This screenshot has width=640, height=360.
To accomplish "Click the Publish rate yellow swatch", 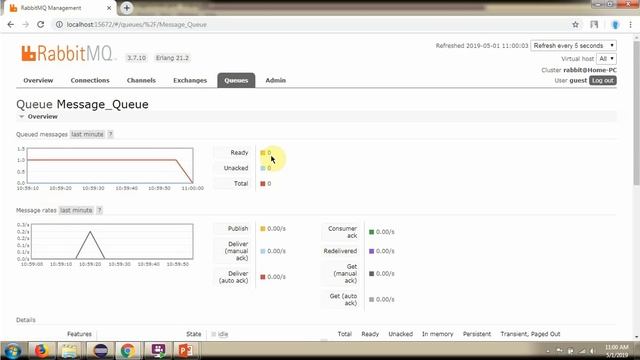I will [x=263, y=229].
